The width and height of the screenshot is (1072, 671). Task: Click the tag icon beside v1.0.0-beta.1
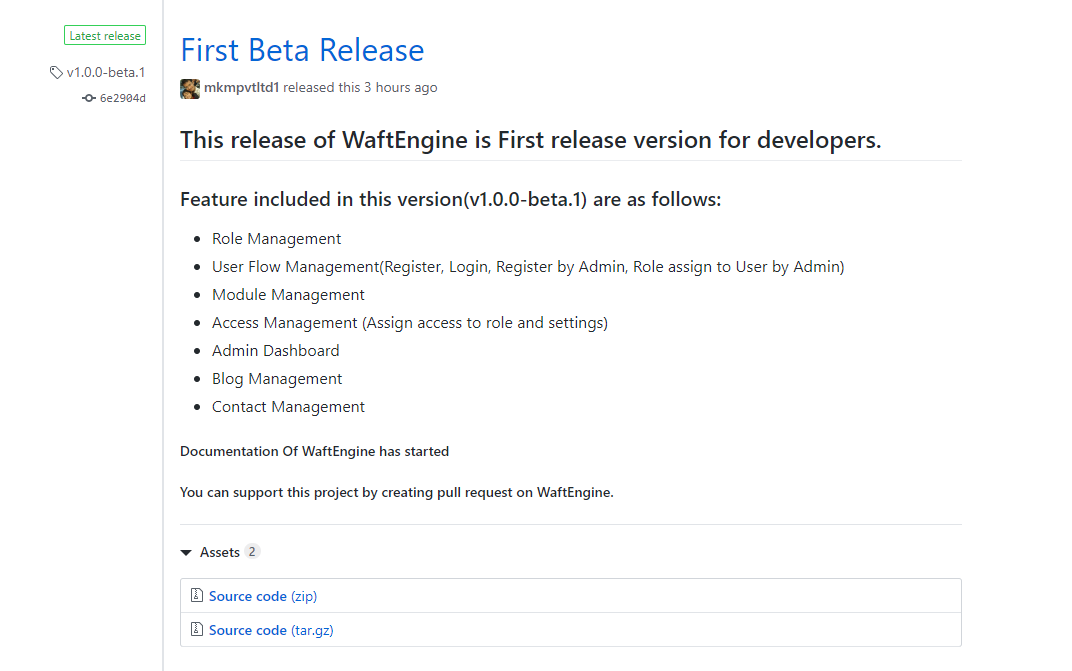click(x=56, y=72)
